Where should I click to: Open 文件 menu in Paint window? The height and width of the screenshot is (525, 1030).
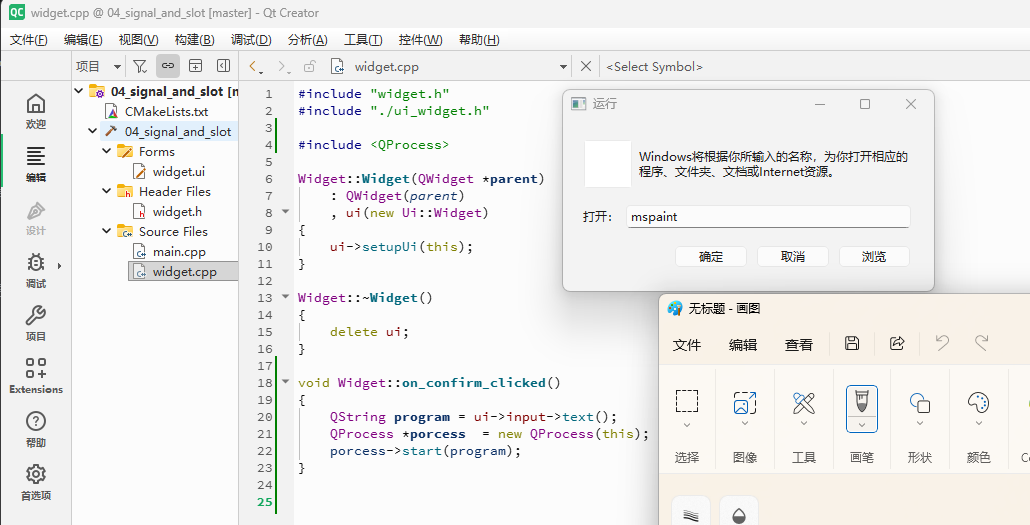coord(687,344)
